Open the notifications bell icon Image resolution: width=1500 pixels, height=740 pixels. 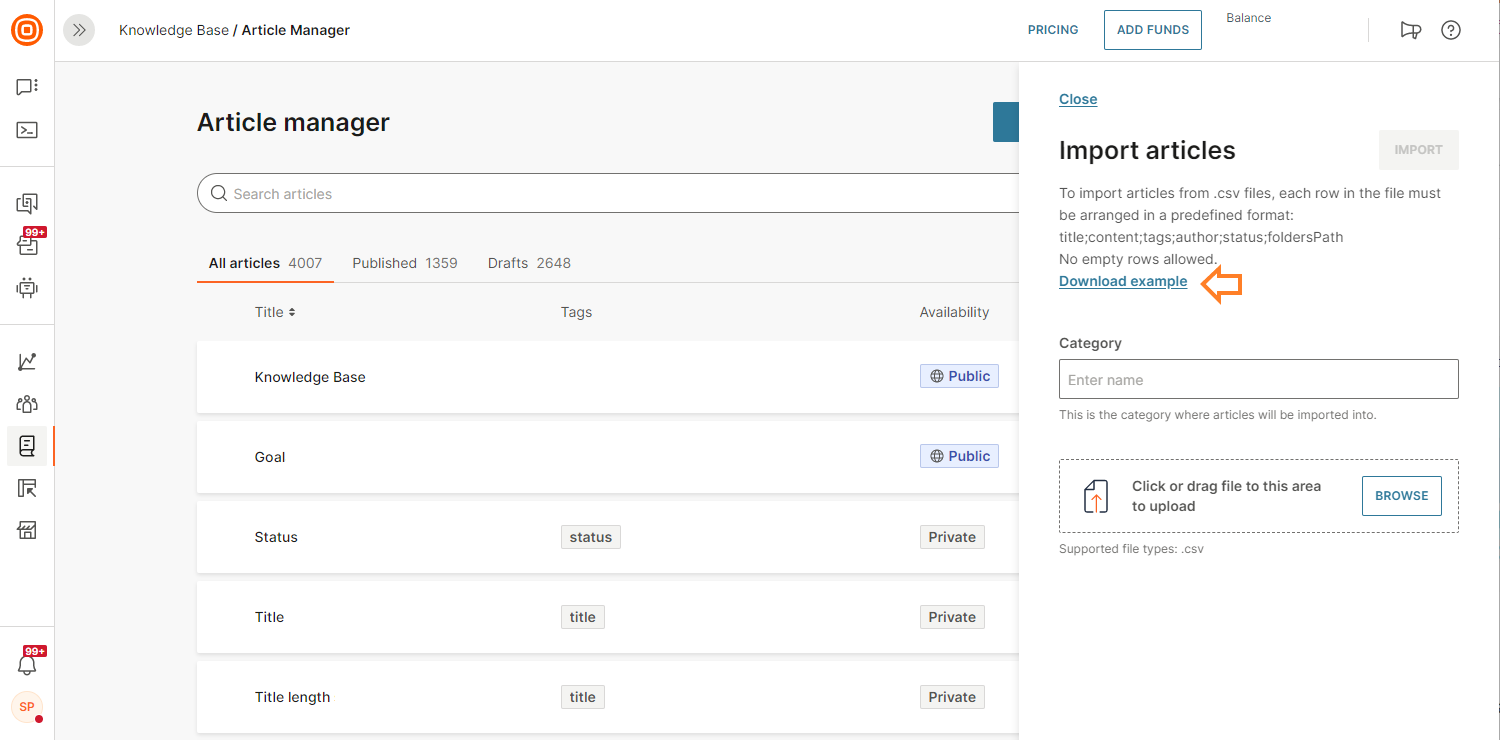(27, 664)
